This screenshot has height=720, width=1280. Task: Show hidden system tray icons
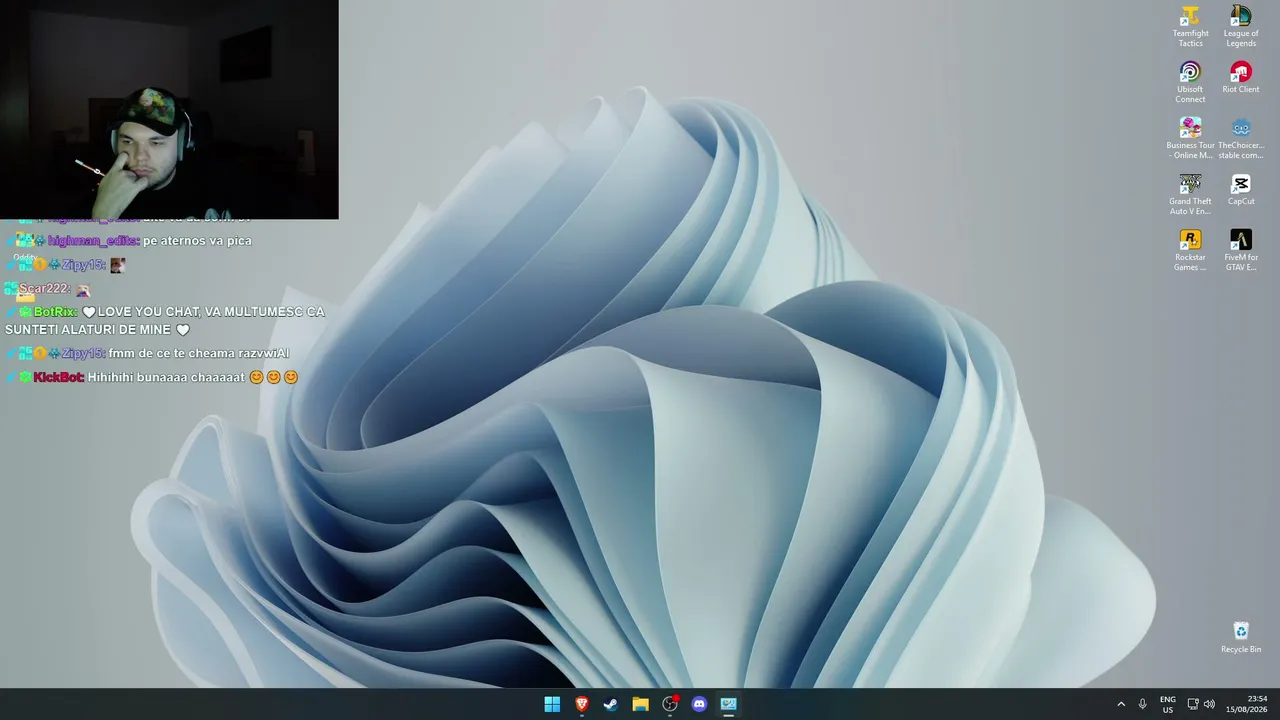pyautogui.click(x=1121, y=704)
